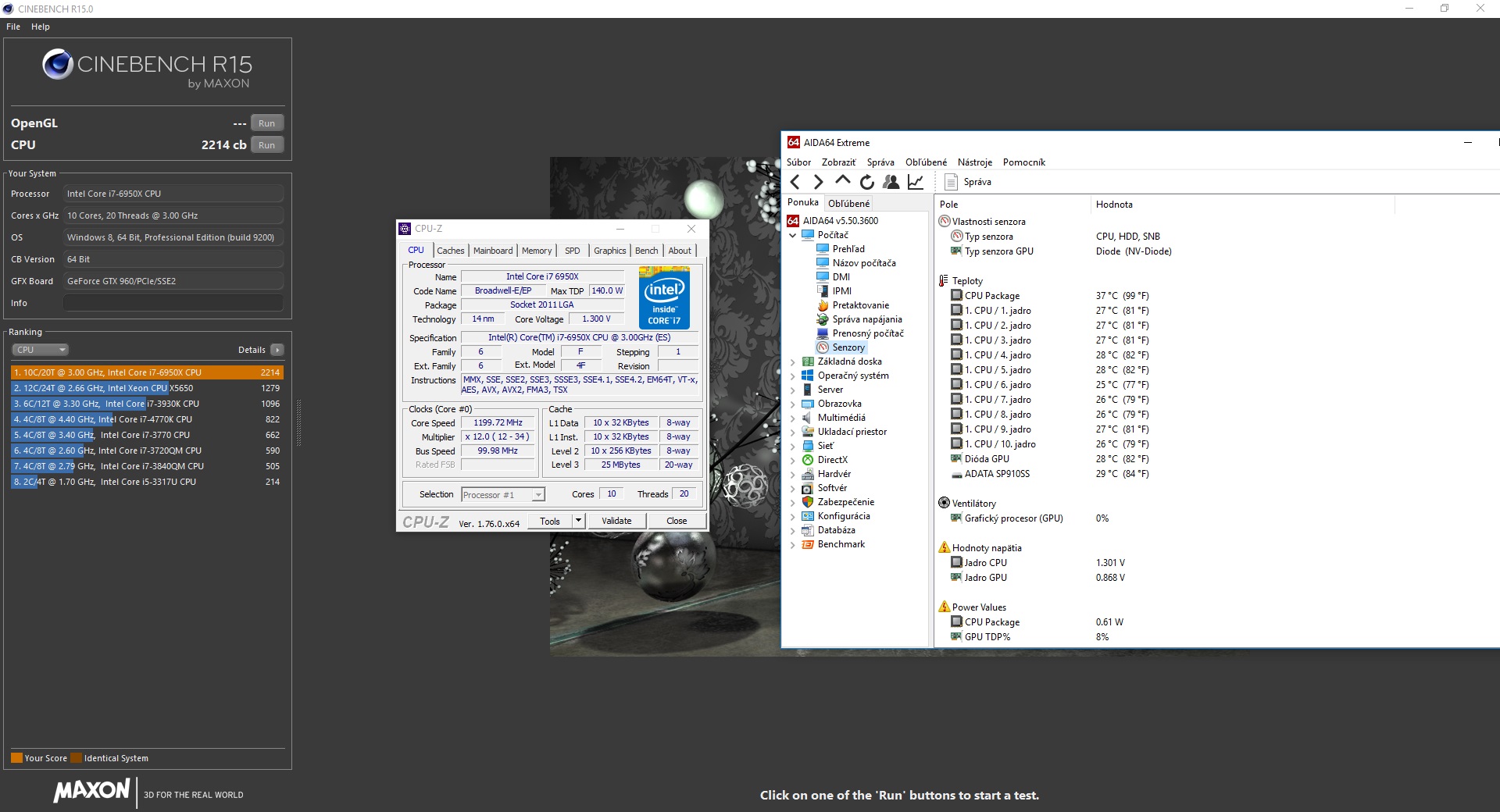Click AIDA64 user/favorites toolbar icon

891,182
